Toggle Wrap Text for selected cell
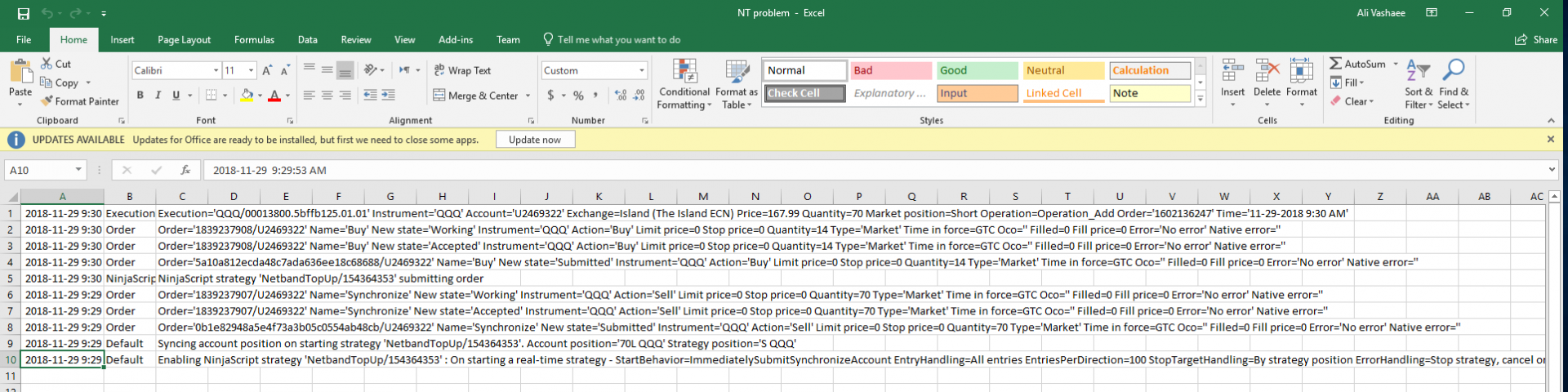Viewport: 1568px width, 392px height. tap(462, 70)
